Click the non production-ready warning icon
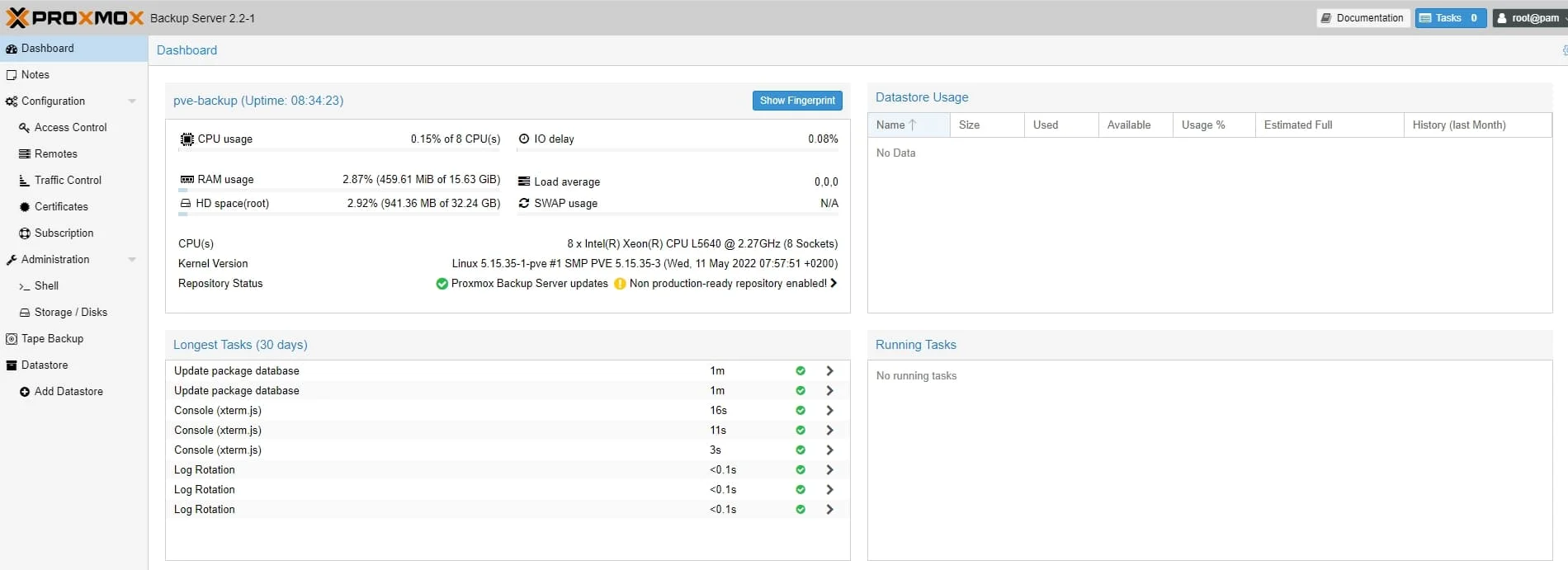Viewport: 1568px width, 570px height. point(620,283)
